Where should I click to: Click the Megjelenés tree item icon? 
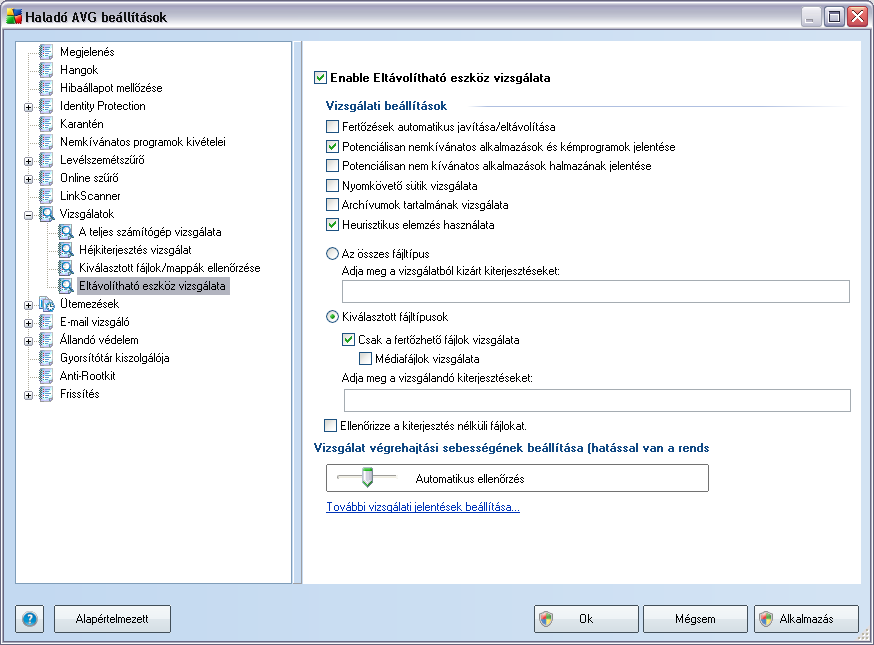point(46,52)
